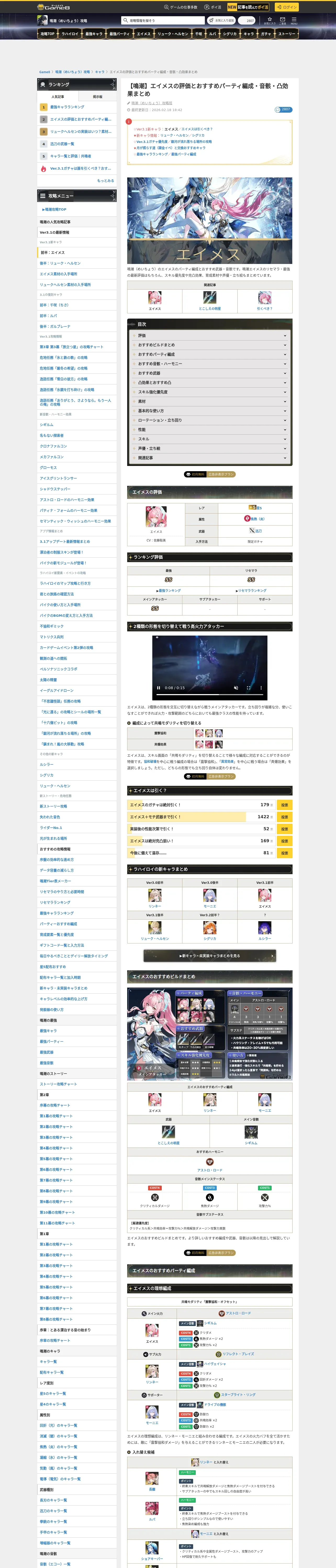This screenshot has width=336, height=1568.
Task: Expand おすすめパーティ編成 in table of contents
Action: point(210,354)
